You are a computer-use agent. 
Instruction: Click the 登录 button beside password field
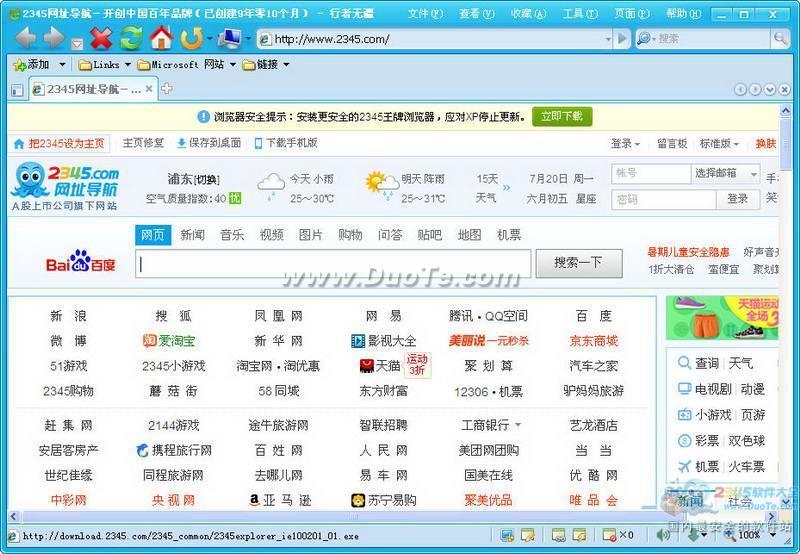click(x=738, y=199)
